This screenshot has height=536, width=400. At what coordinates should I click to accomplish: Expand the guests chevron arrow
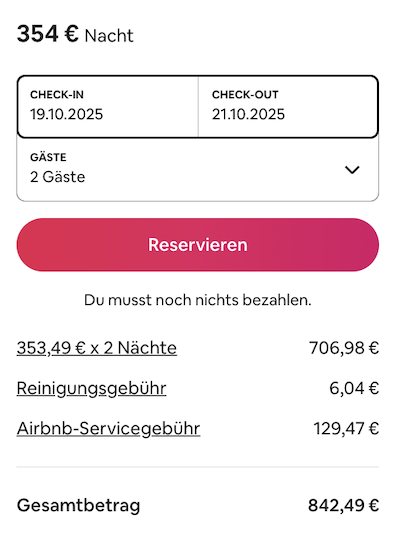pos(352,170)
